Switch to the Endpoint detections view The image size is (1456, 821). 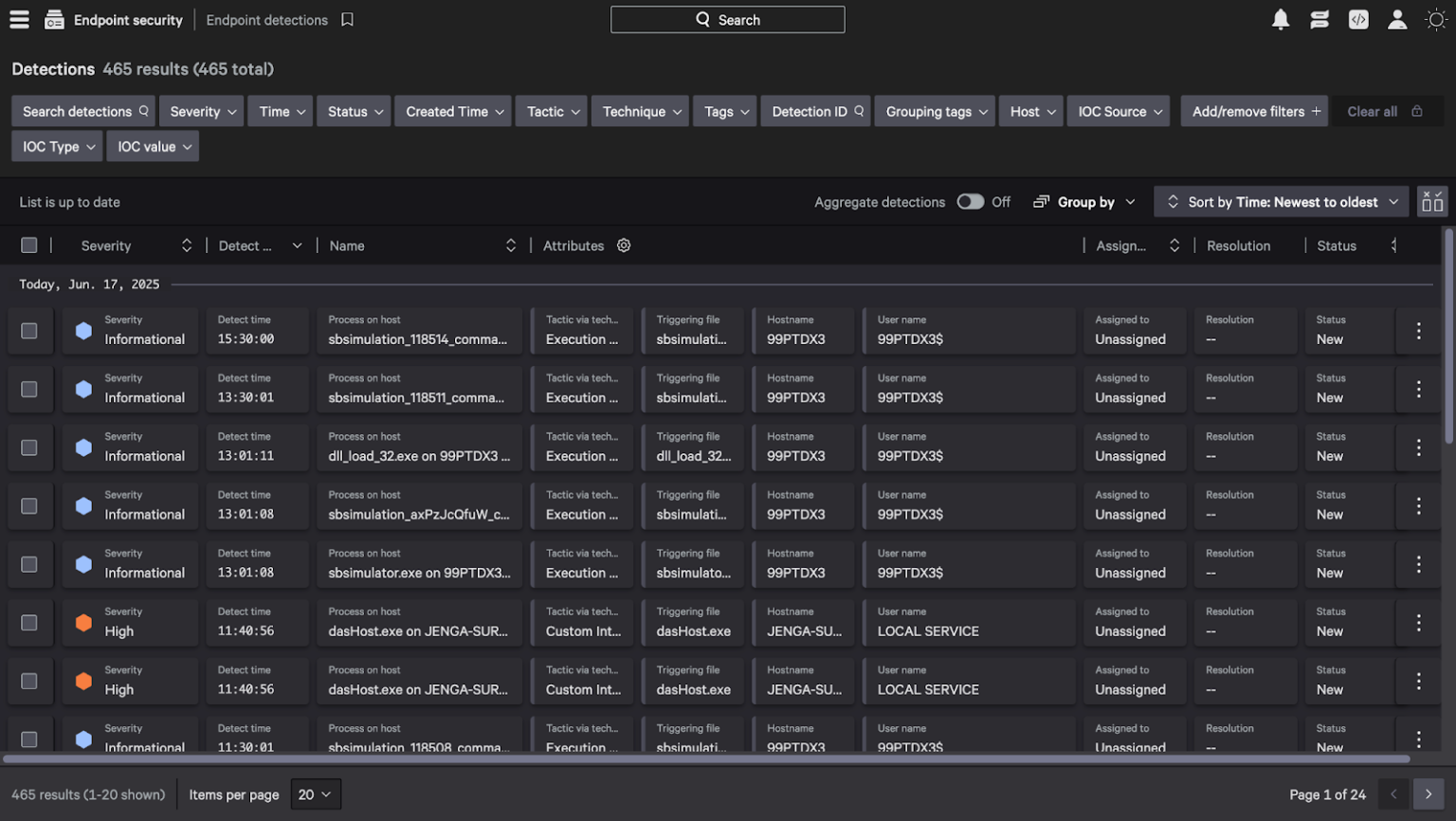coord(266,19)
